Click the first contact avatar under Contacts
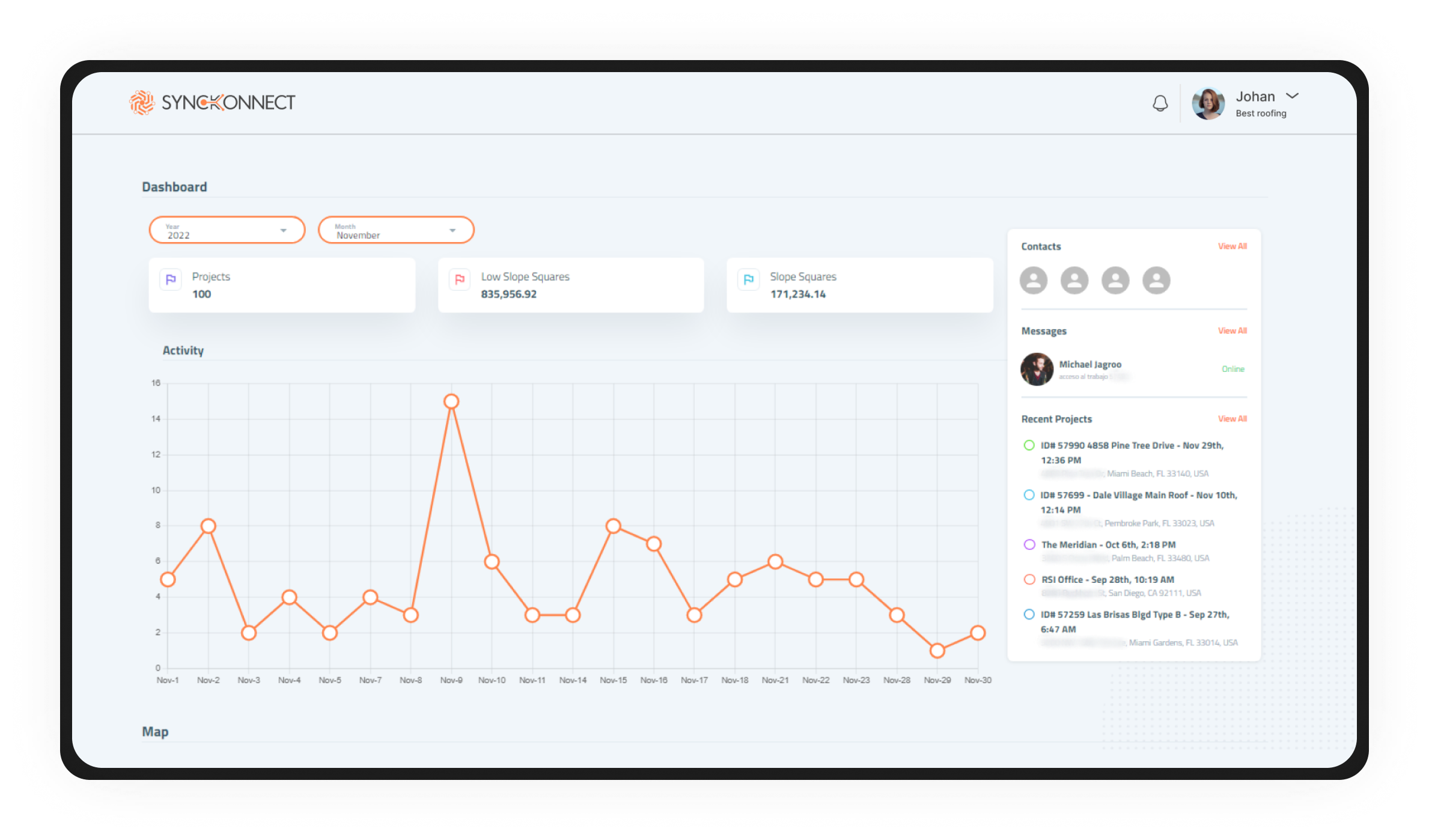The image size is (1429, 840). point(1033,280)
